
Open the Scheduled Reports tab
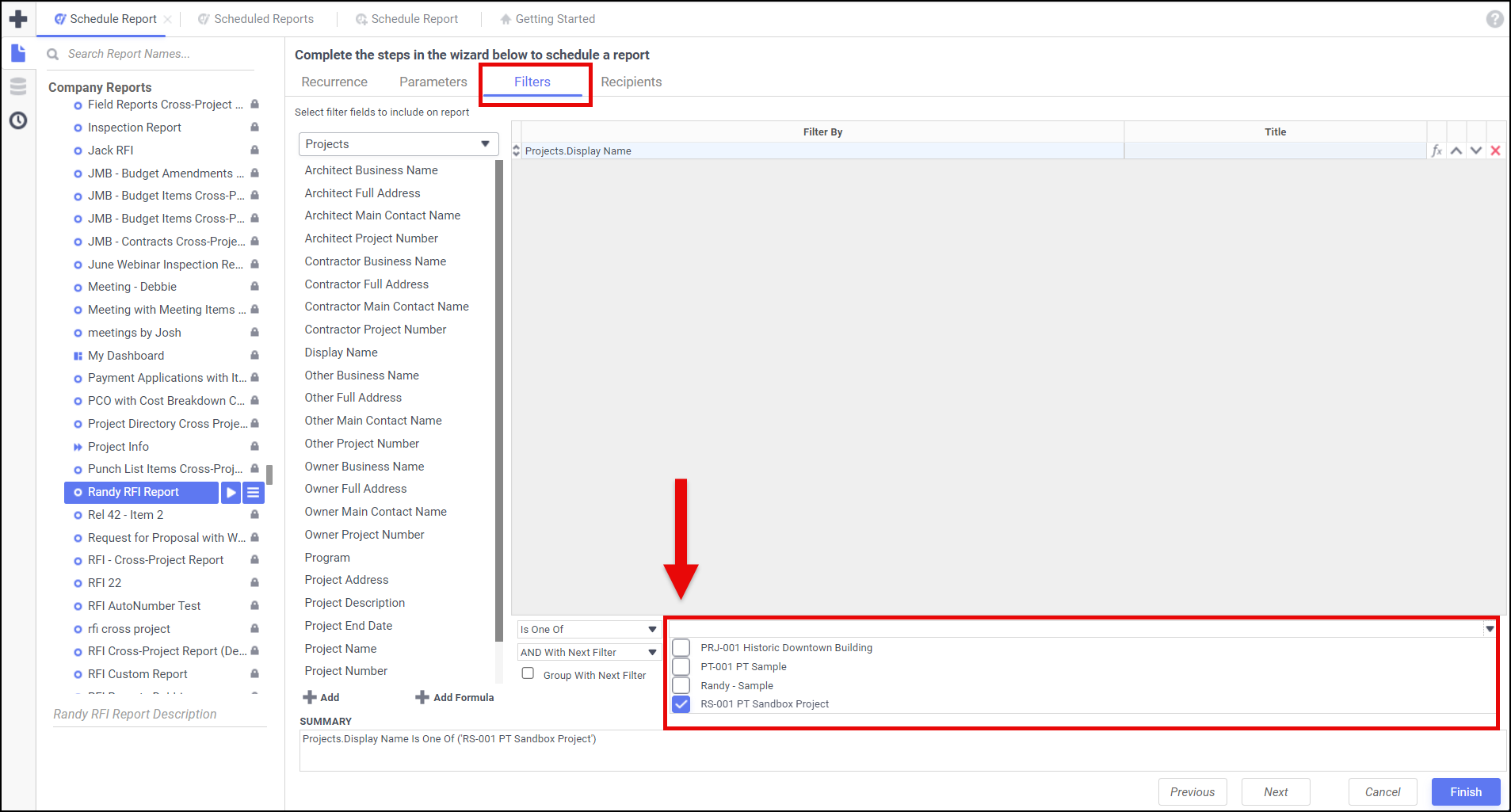coord(256,19)
